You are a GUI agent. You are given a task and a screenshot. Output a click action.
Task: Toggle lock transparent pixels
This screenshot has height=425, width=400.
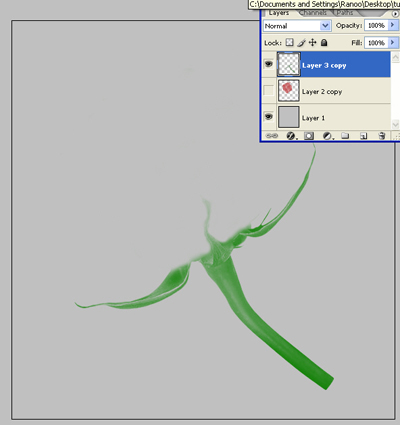point(290,43)
